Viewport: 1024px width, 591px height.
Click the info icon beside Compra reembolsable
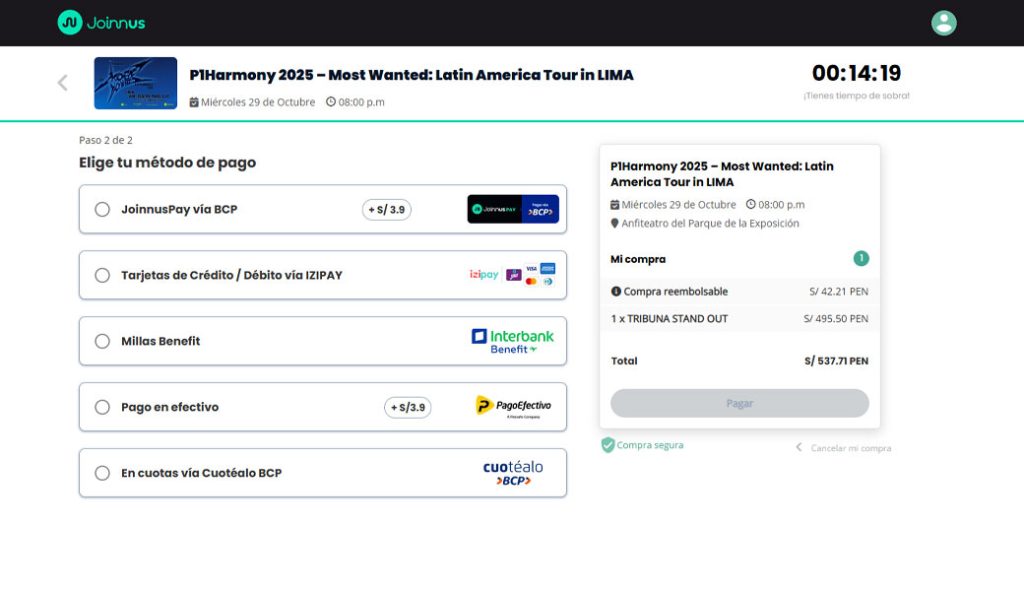click(x=616, y=291)
